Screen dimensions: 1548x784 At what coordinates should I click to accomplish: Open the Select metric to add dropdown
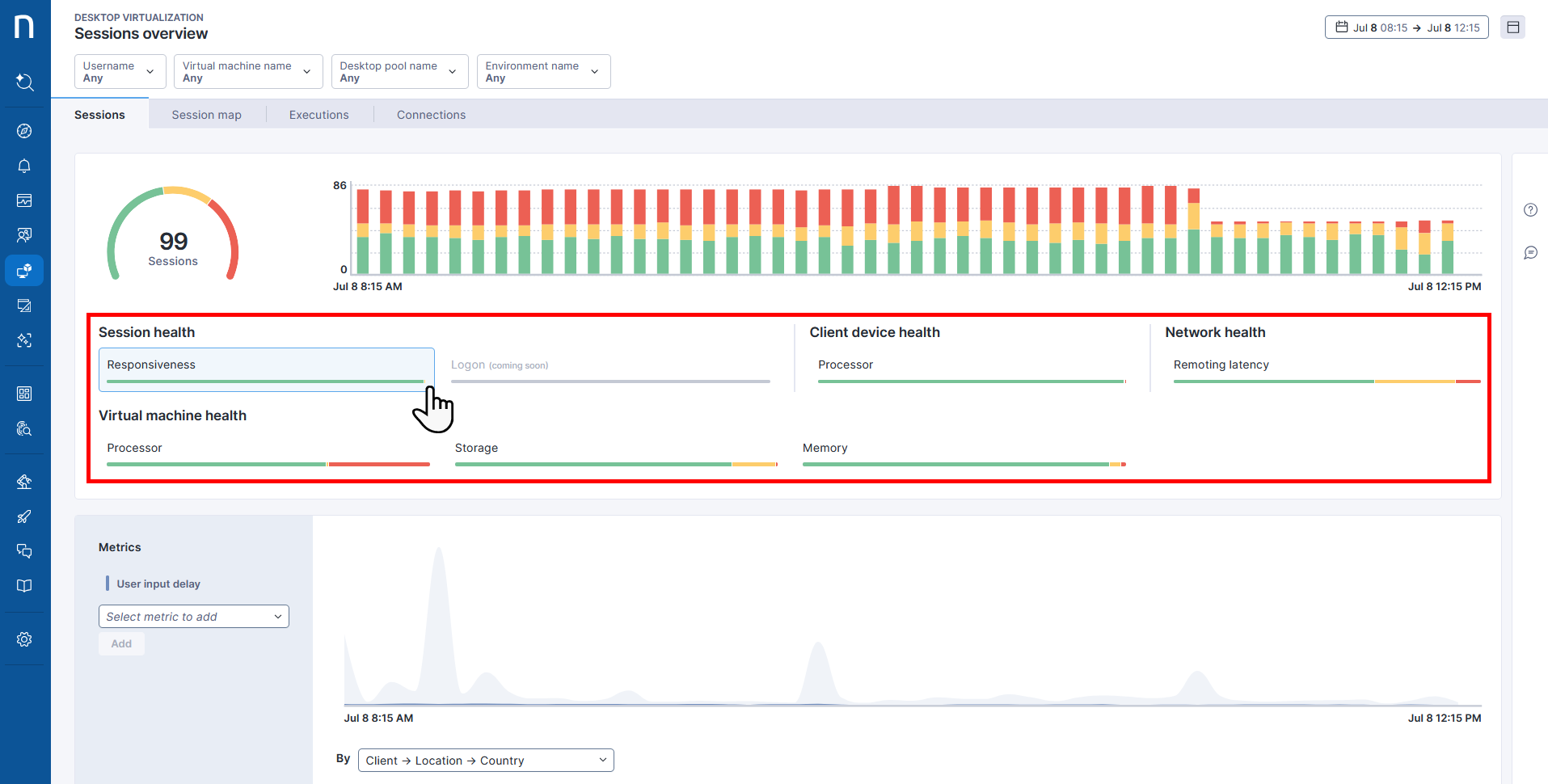point(194,617)
